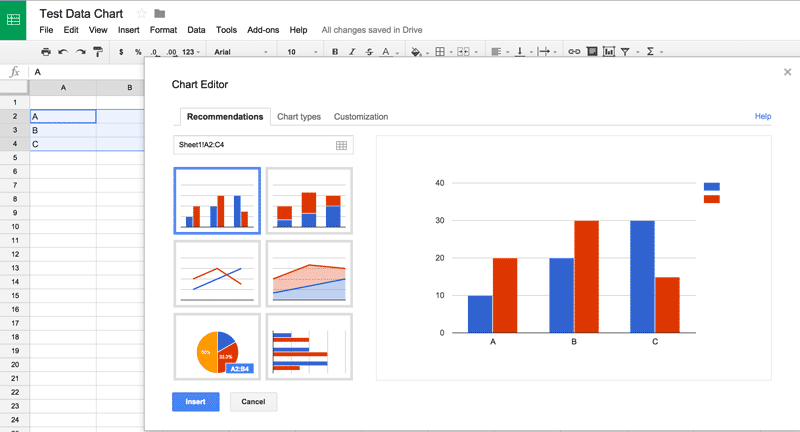Click the move to folder icon

[x=160, y=14]
